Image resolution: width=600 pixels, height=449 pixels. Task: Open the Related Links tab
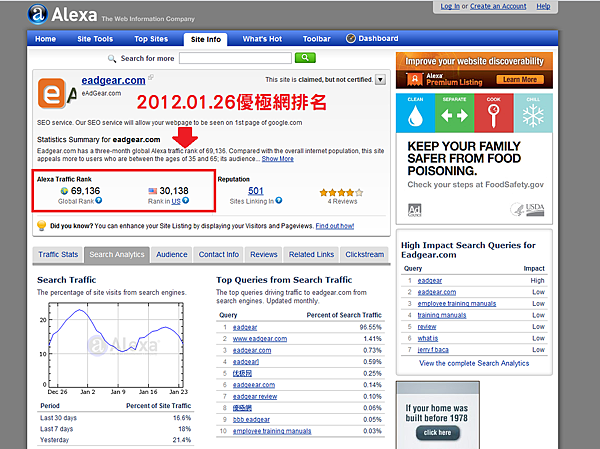(x=311, y=255)
